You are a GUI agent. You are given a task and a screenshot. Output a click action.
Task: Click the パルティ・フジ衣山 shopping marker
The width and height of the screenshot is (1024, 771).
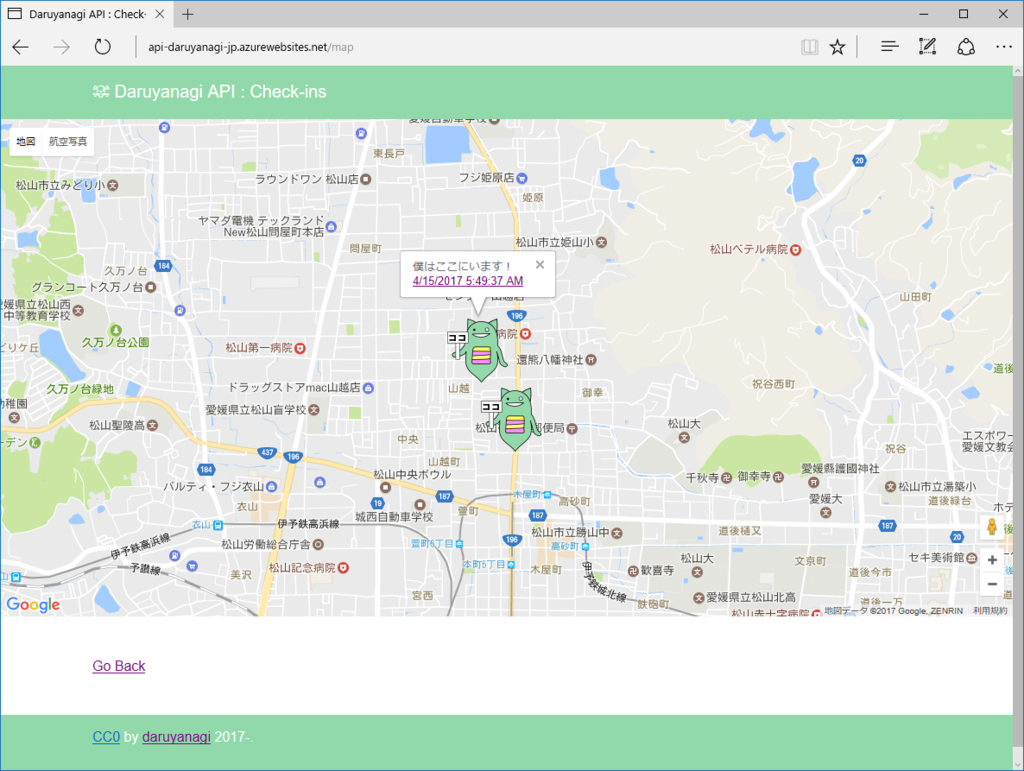tap(272, 487)
